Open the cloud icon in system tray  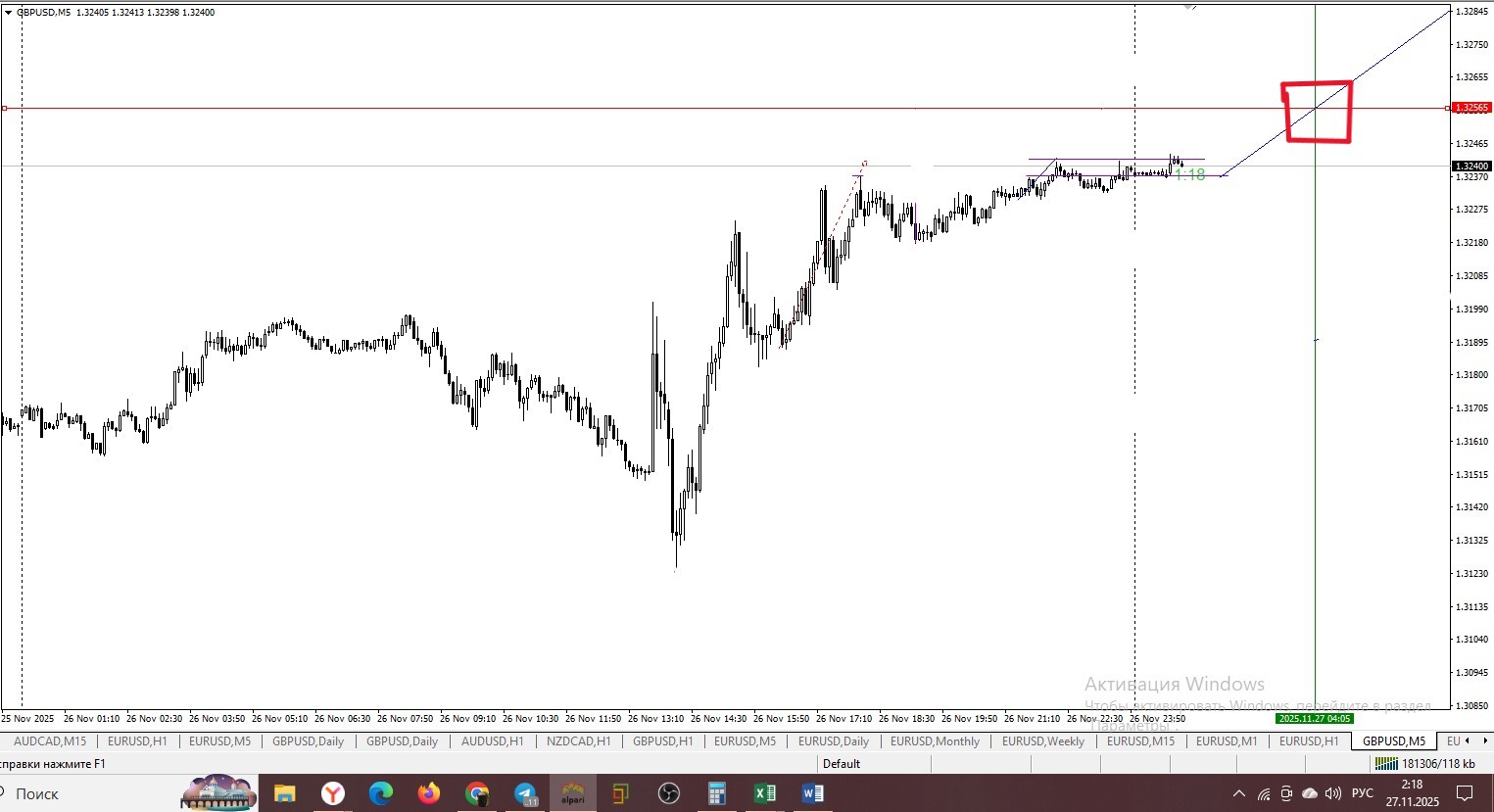tap(1310, 793)
